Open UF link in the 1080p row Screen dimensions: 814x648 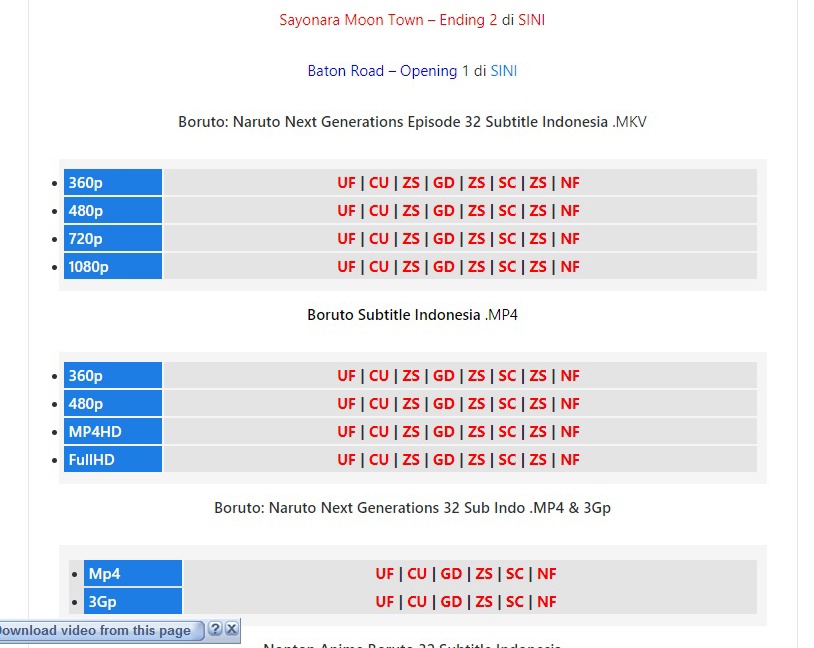pyautogui.click(x=346, y=267)
